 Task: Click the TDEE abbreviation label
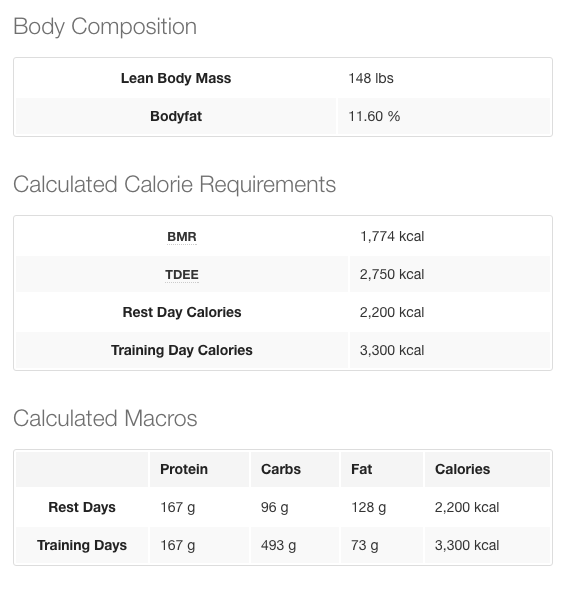click(182, 274)
